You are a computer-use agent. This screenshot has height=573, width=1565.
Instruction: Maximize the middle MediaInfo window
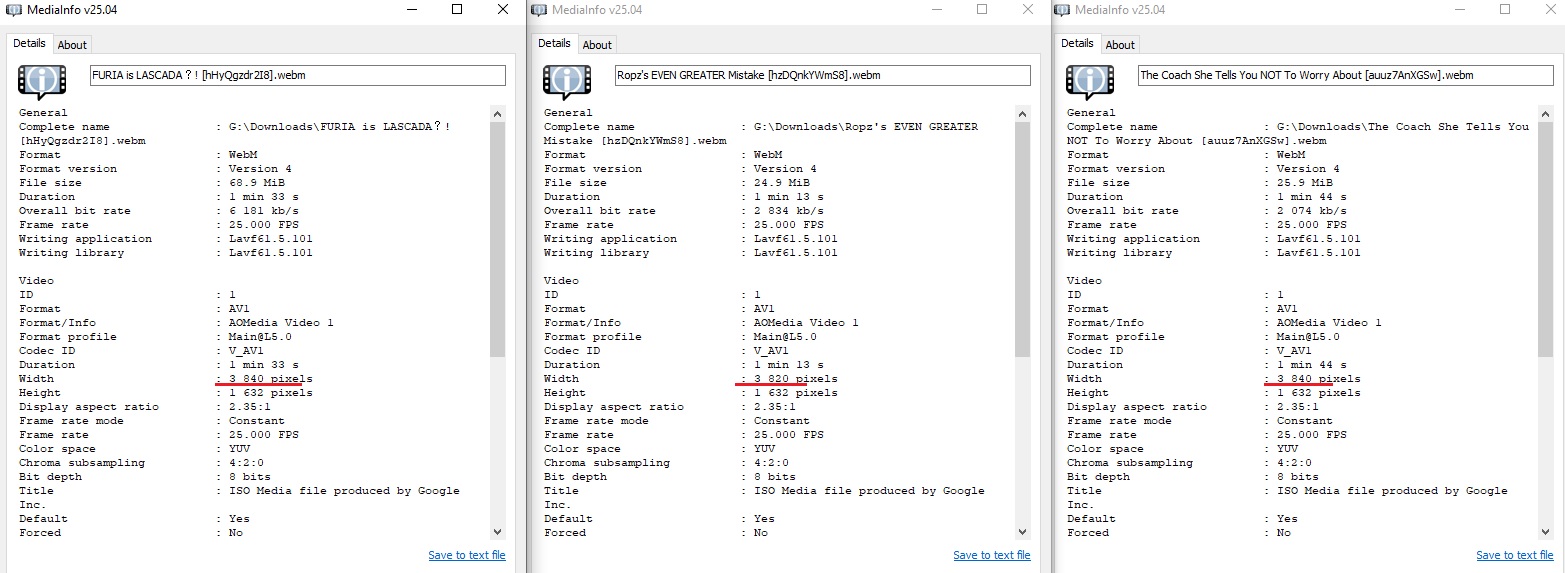(x=982, y=10)
